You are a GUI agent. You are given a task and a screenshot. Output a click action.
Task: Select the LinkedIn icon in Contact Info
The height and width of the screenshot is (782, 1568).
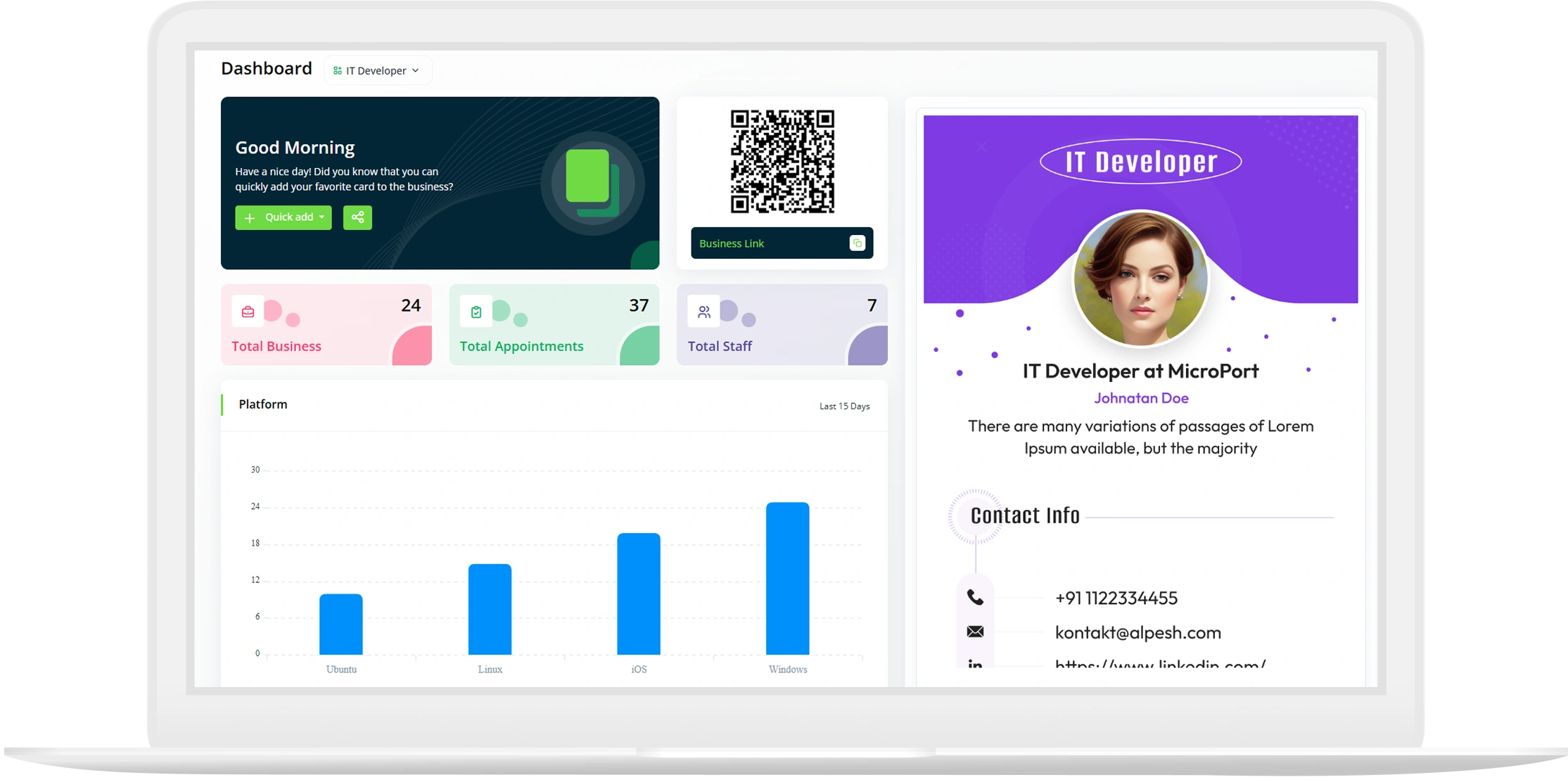(974, 664)
